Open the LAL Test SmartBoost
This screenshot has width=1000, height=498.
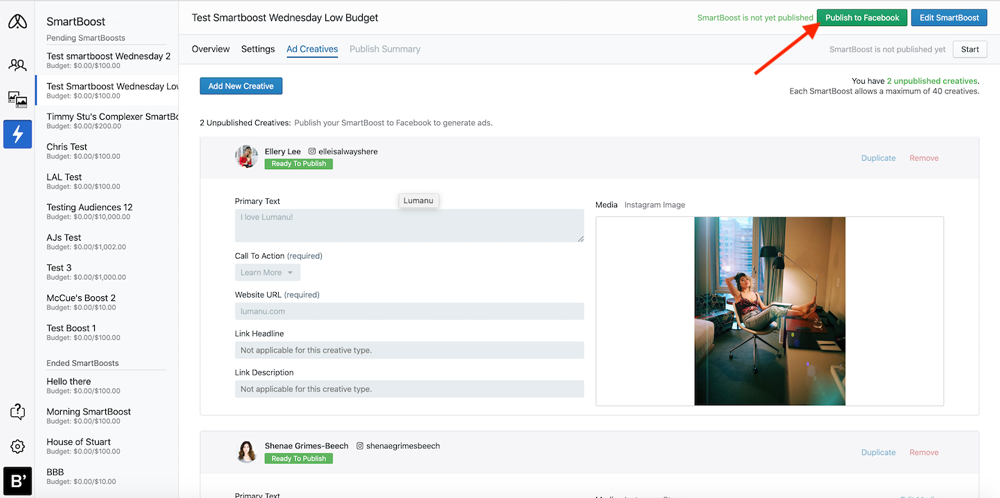click(107, 181)
